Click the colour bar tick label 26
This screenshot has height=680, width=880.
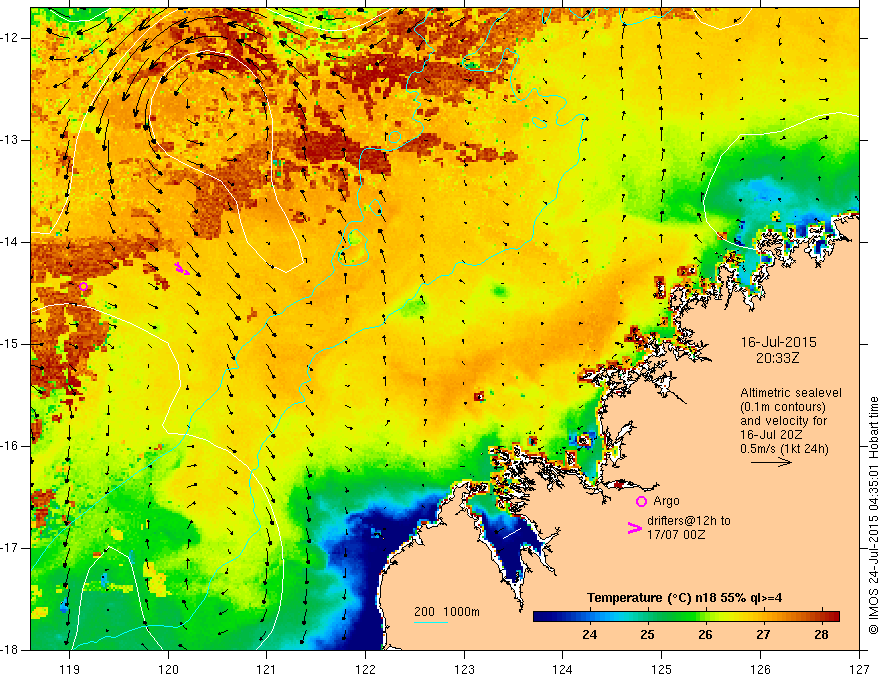pyautogui.click(x=705, y=635)
